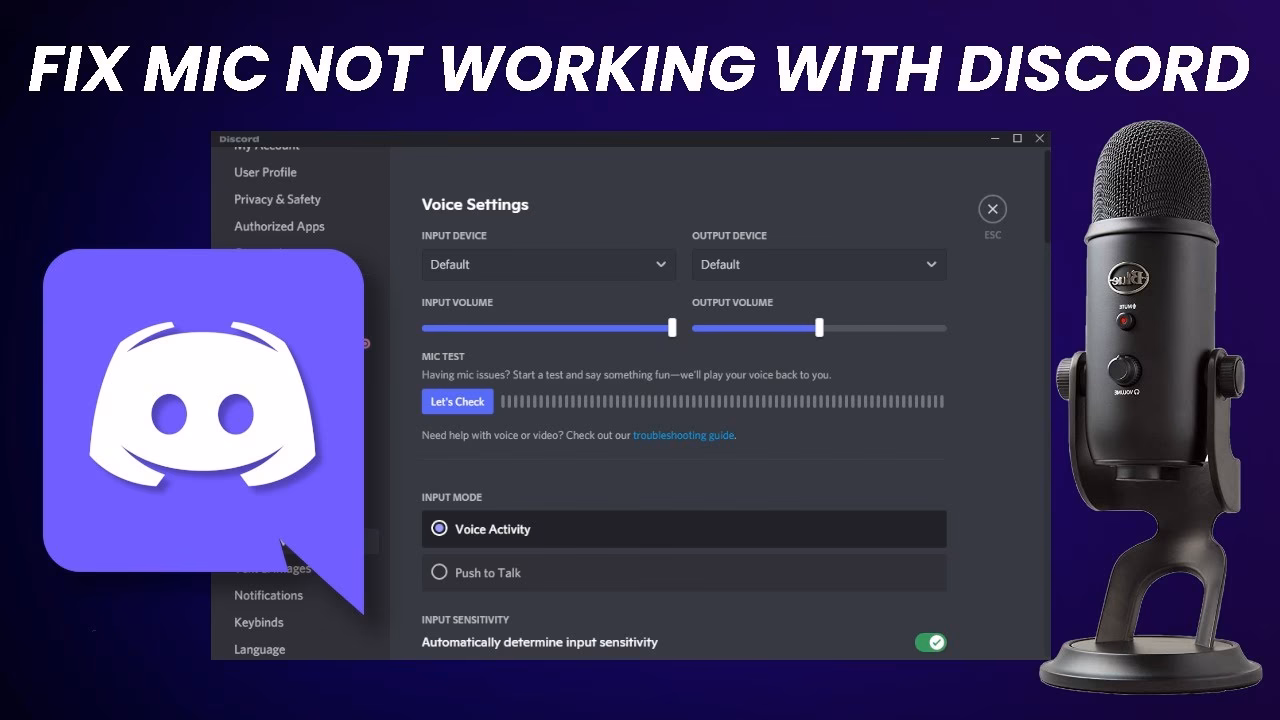Open Privacy & Safety settings
Screen dimensions: 1280x720
pyautogui.click(x=277, y=199)
